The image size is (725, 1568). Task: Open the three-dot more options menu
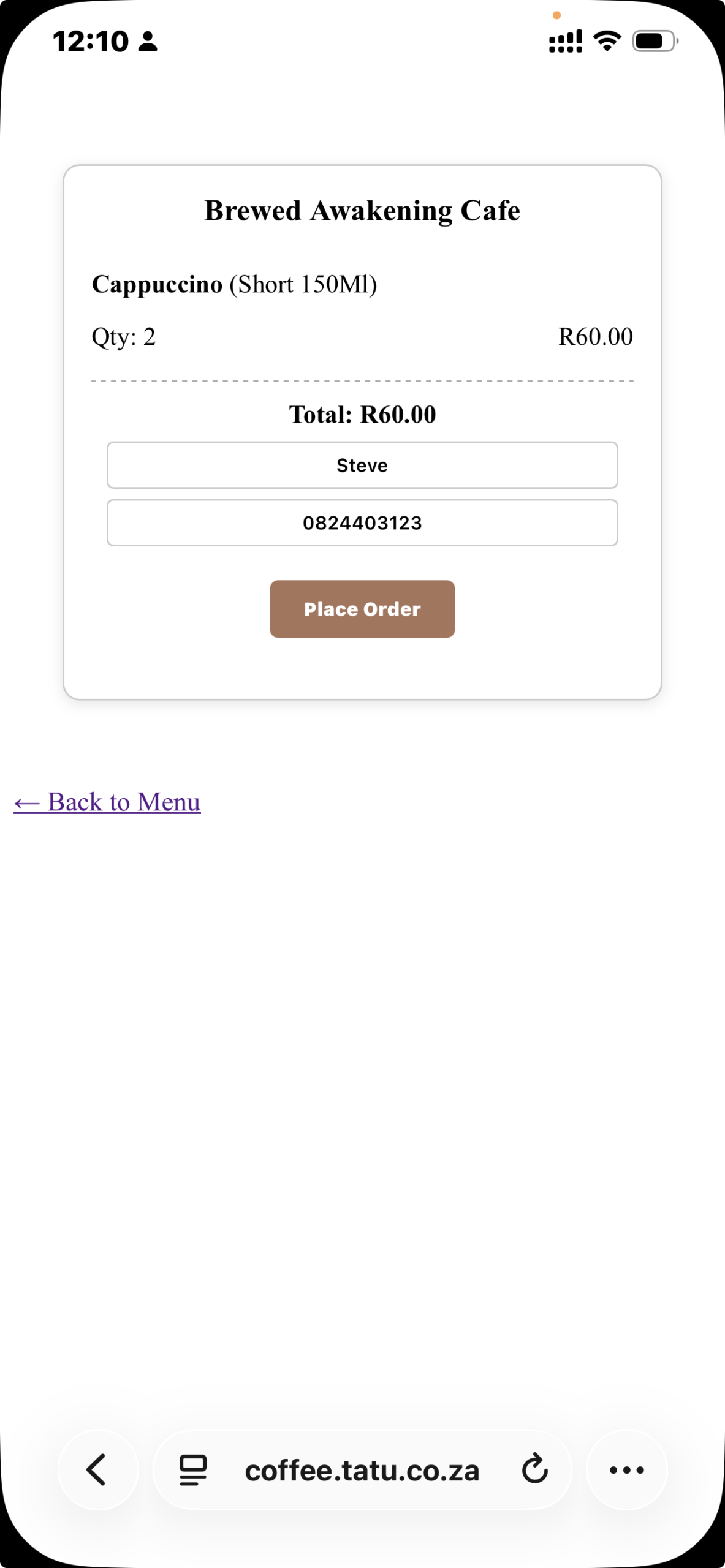tap(626, 1469)
